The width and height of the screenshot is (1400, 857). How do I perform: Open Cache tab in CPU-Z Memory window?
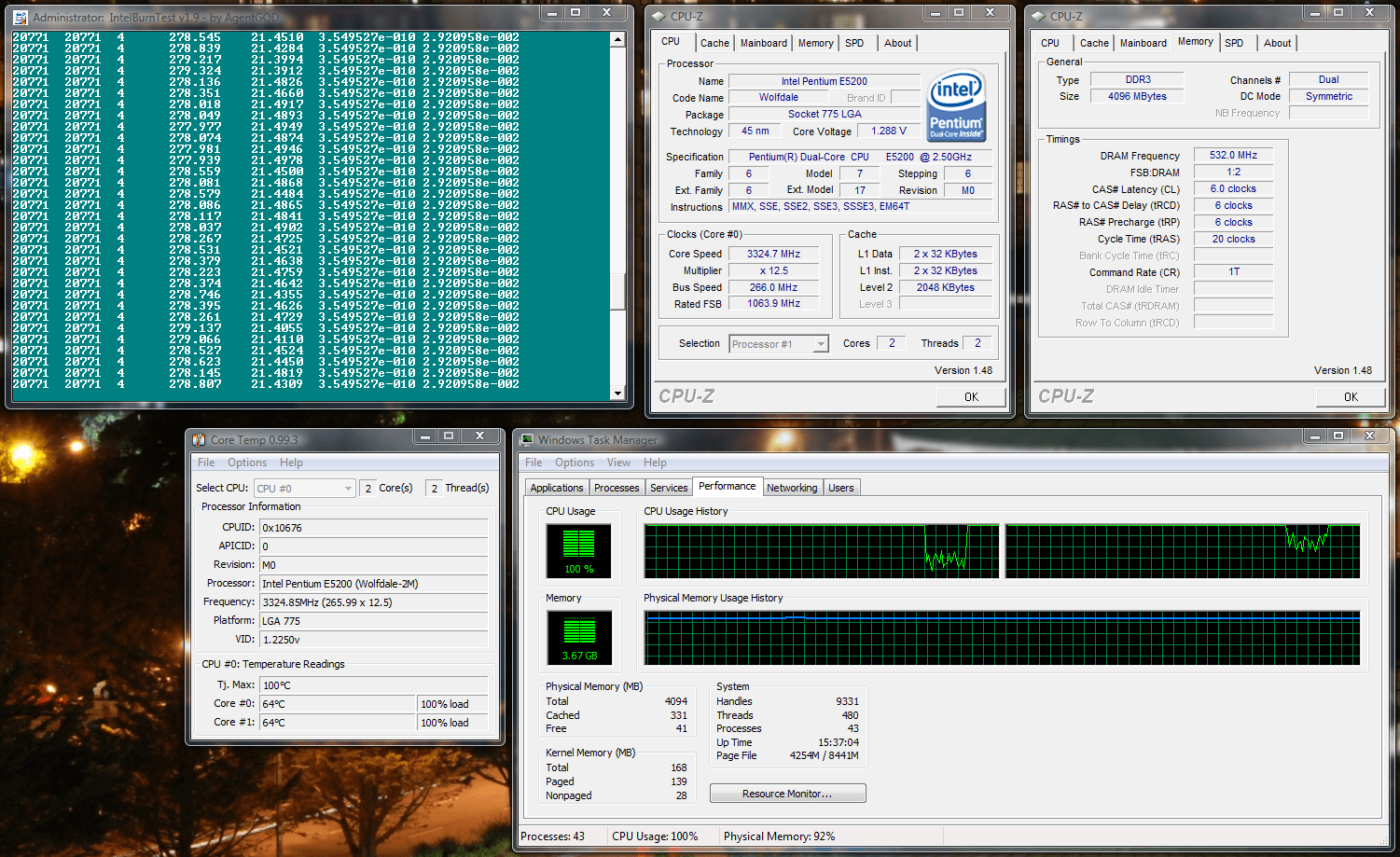(1094, 43)
